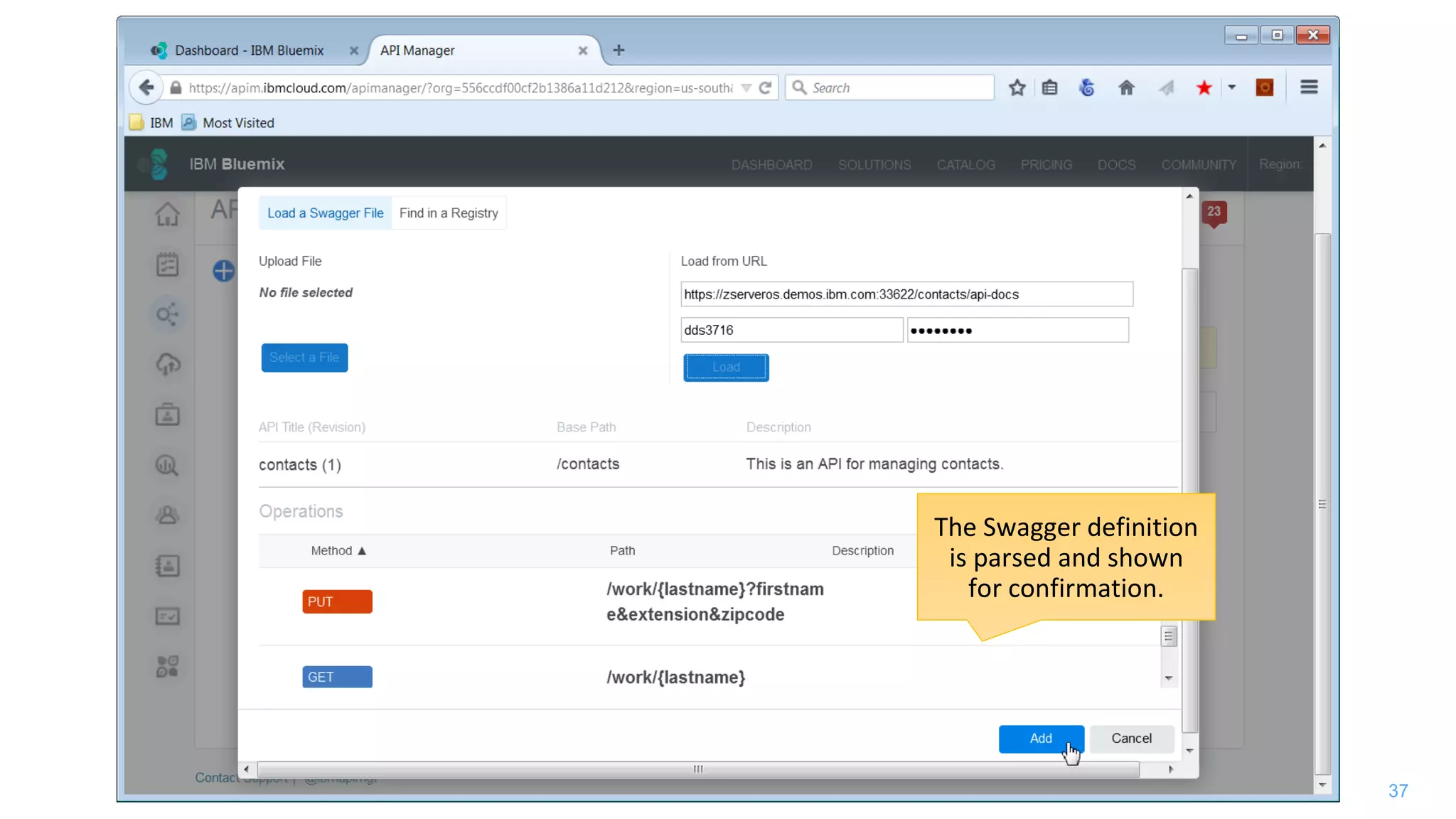The height and width of the screenshot is (819, 1456).
Task: Open the users icon in the sidebar
Action: pyautogui.click(x=168, y=515)
